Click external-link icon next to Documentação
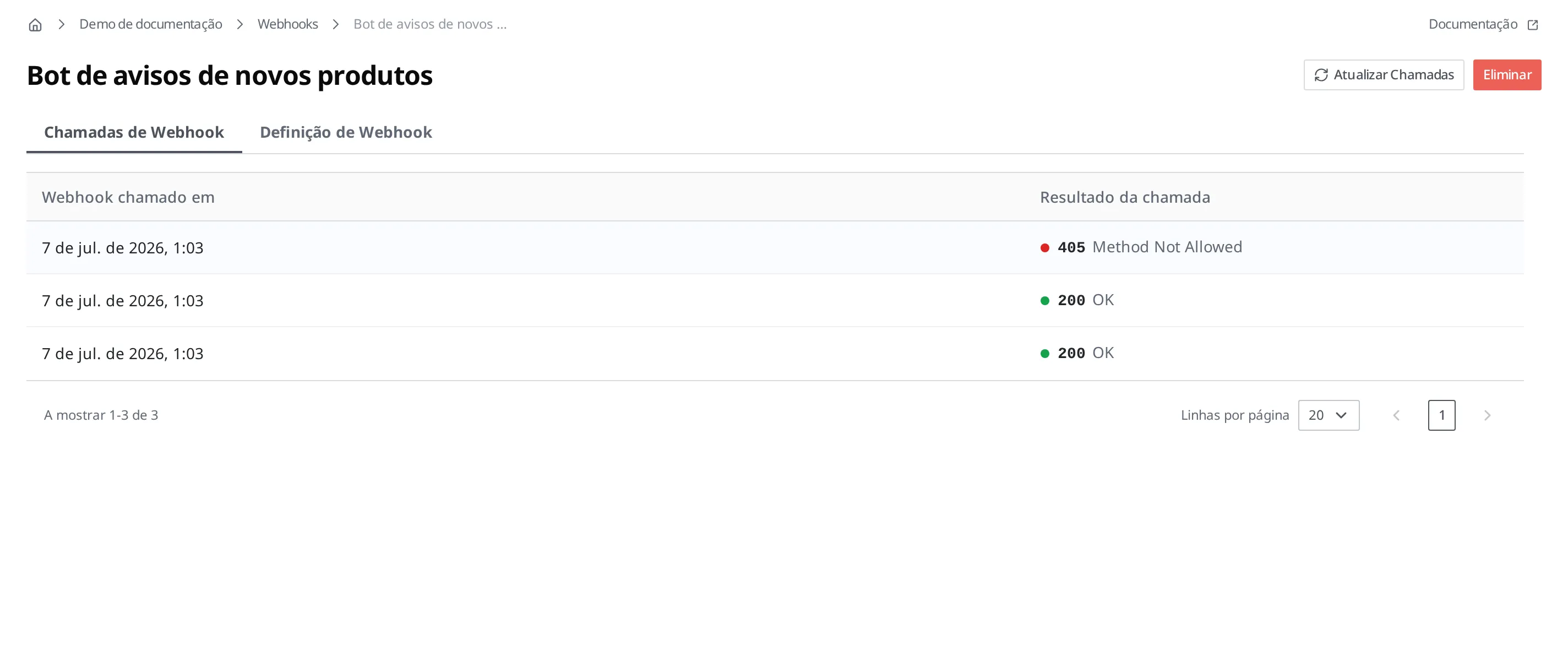1568x661 pixels. [x=1533, y=24]
